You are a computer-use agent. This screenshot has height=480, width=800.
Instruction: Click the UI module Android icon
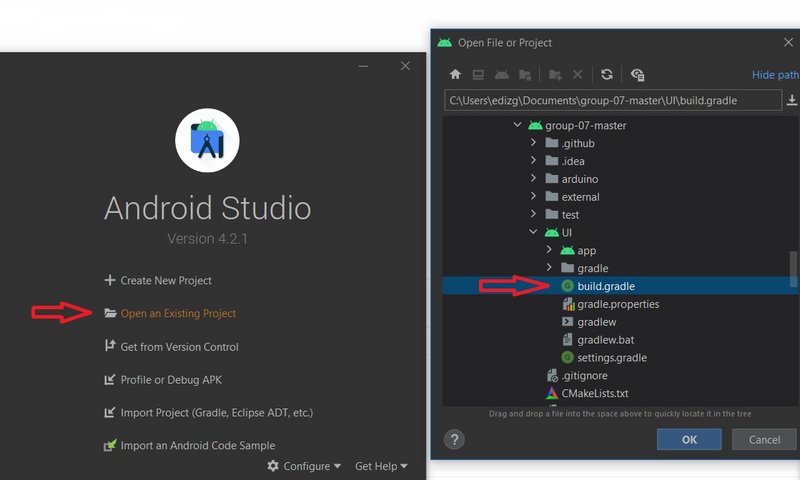(x=552, y=232)
